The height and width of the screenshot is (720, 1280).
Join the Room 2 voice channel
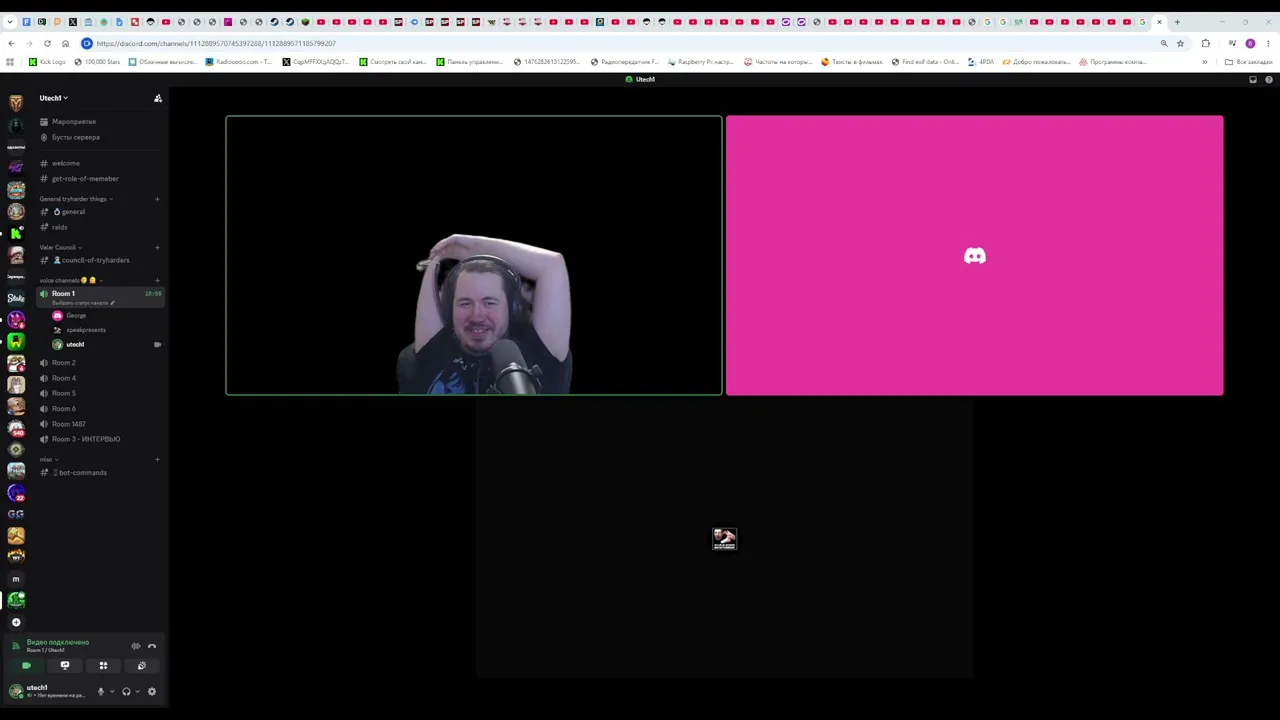(x=63, y=363)
